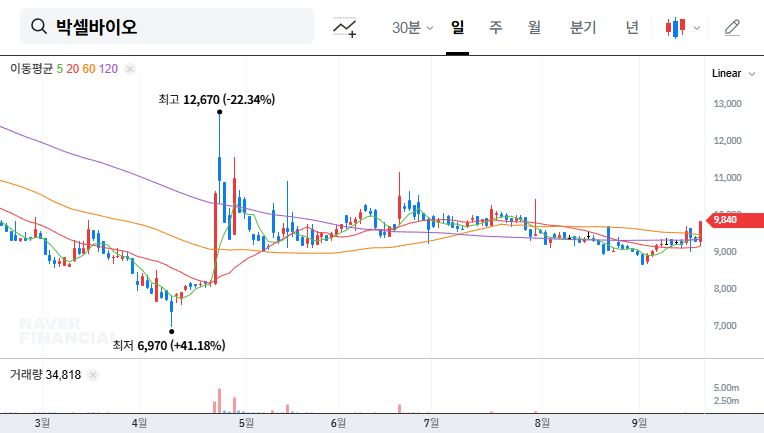Click the current price tag 9,840
Screen dimensions: 764x433
(734, 220)
